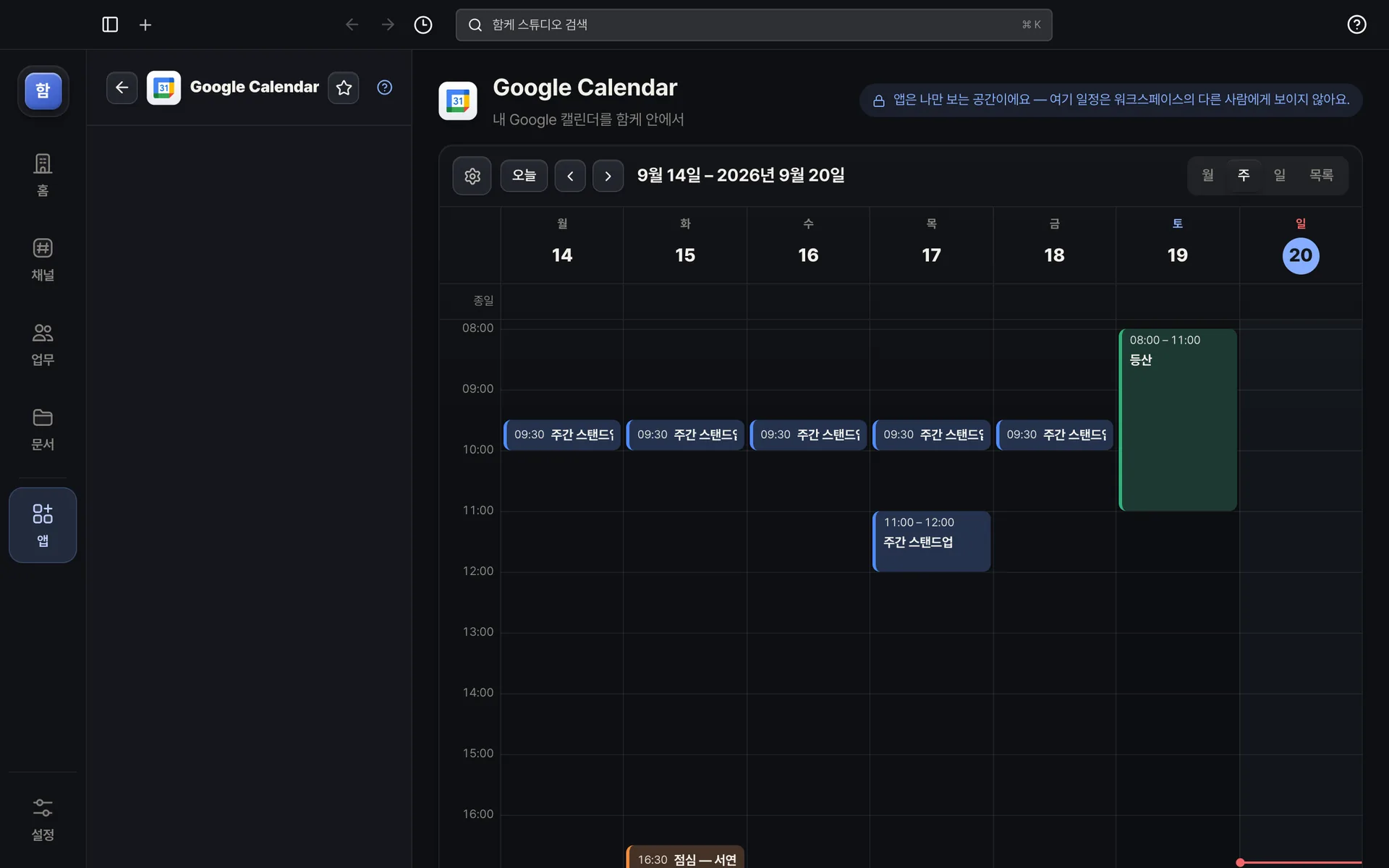Viewport: 1389px width, 868px height.
Task: Go back with top navigation arrow
Action: click(352, 25)
